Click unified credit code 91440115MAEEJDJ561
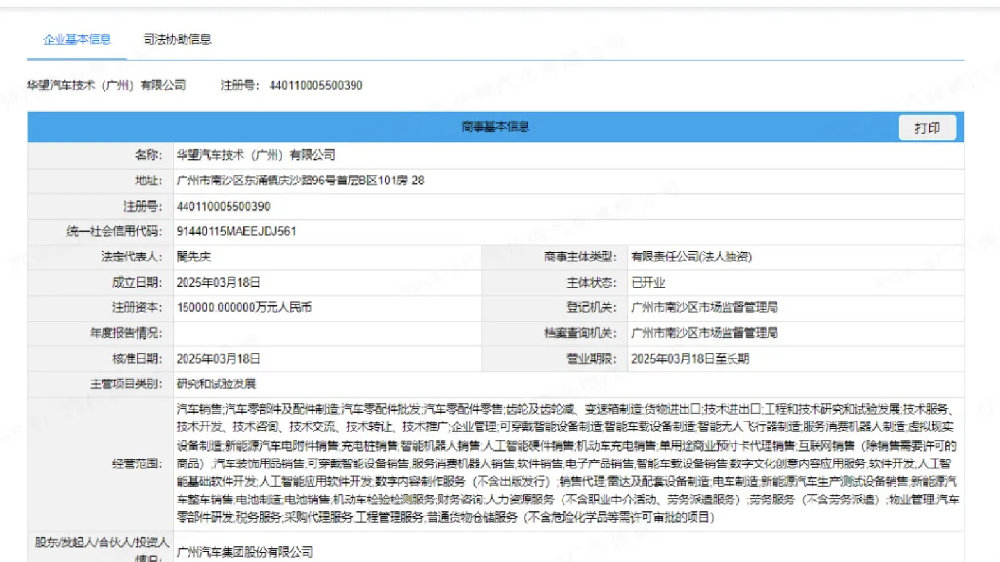Viewport: 1000px width, 562px height. [237, 232]
